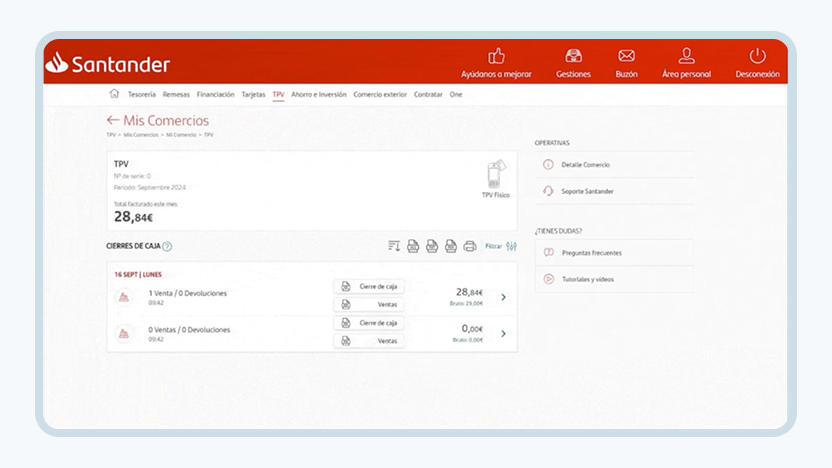Click the Mis Comercios page title
832x468 pixels.
166,120
